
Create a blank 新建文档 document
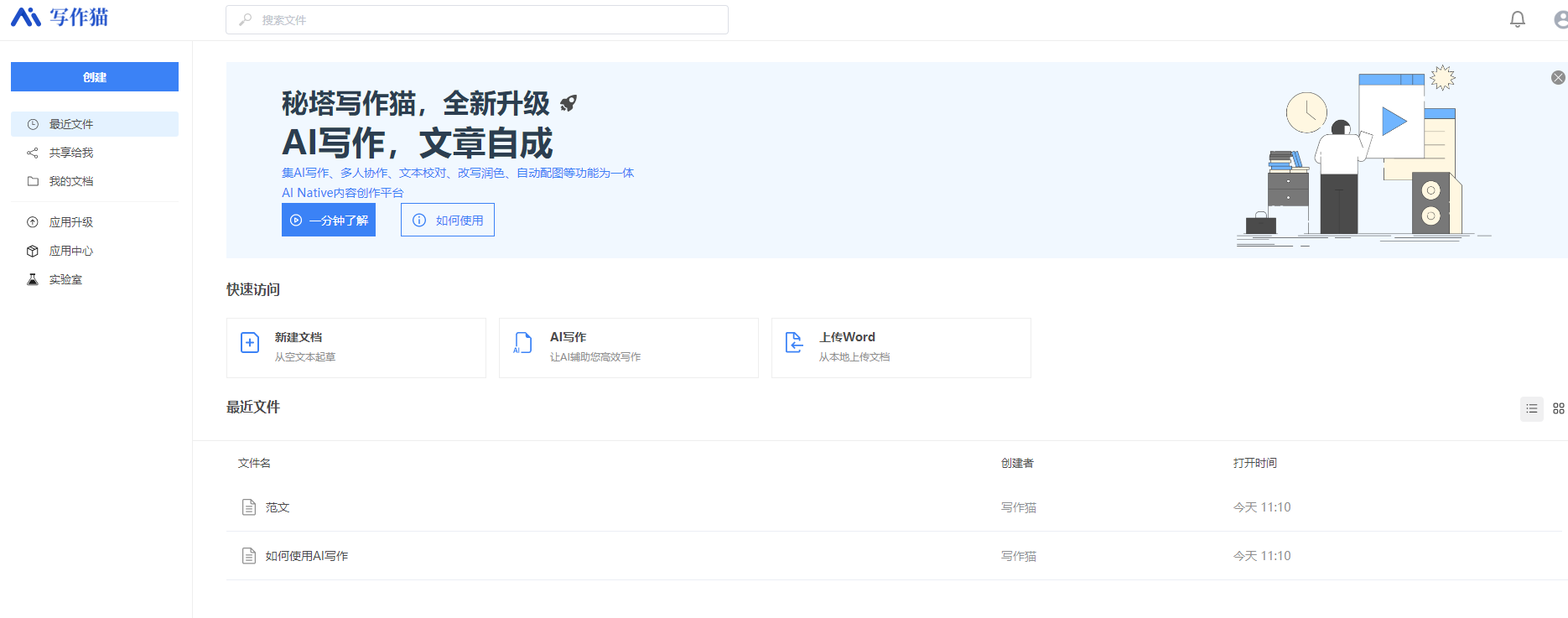click(x=356, y=348)
